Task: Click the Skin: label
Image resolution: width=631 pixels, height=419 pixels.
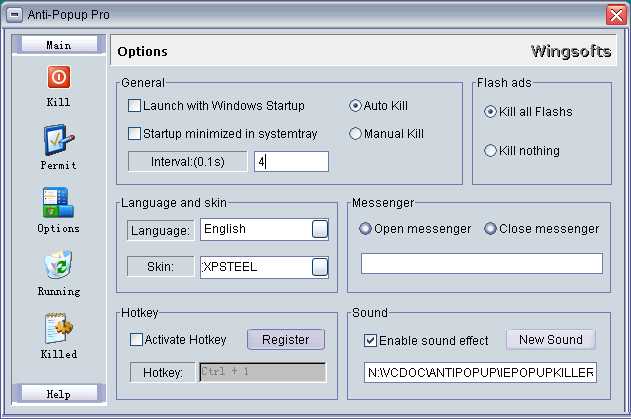Action: point(161,266)
